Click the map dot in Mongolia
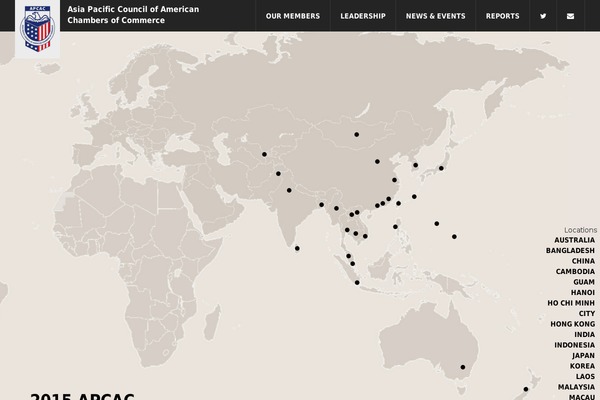Screen dimensions: 600x400 (x=357, y=134)
